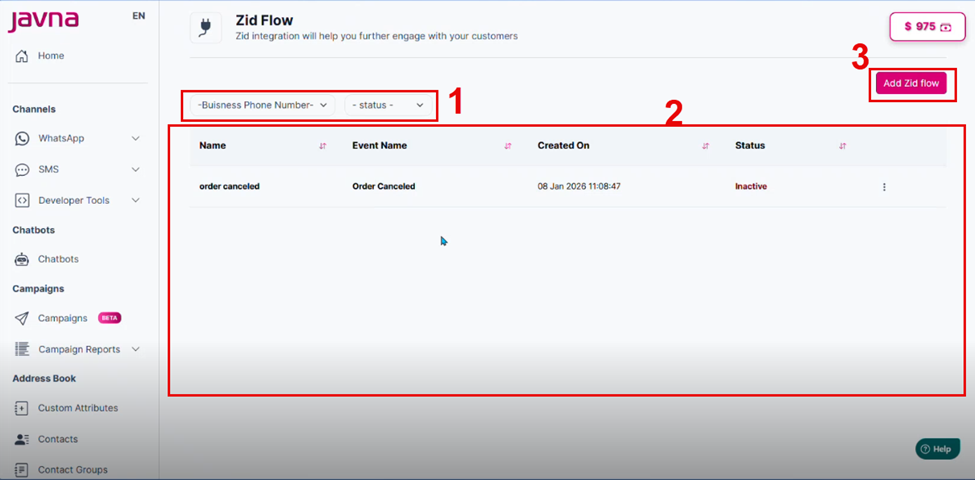Viewport: 975px width, 480px height.
Task: Open Chatbots from the sidebar
Action: [x=58, y=259]
